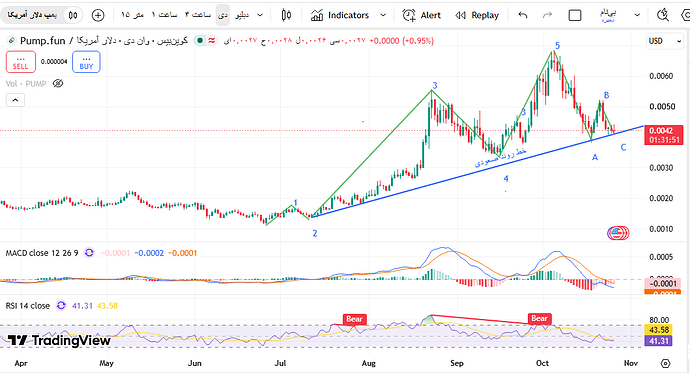The width and height of the screenshot is (690, 373).
Task: Select the weekly دبلیو timeframe
Action: point(242,15)
